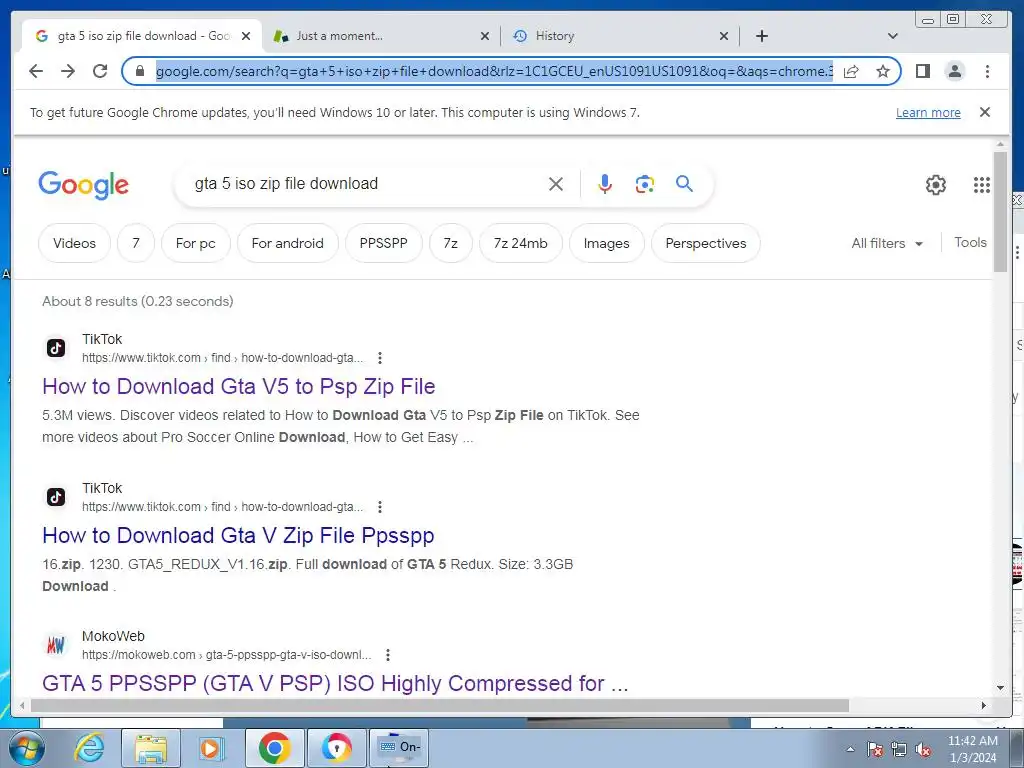Click into the Google search text field
The height and width of the screenshot is (768, 1024).
point(366,184)
